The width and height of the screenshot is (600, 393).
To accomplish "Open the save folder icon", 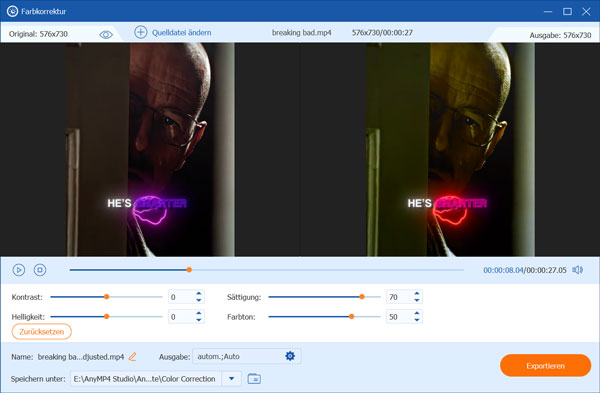I will (254, 379).
